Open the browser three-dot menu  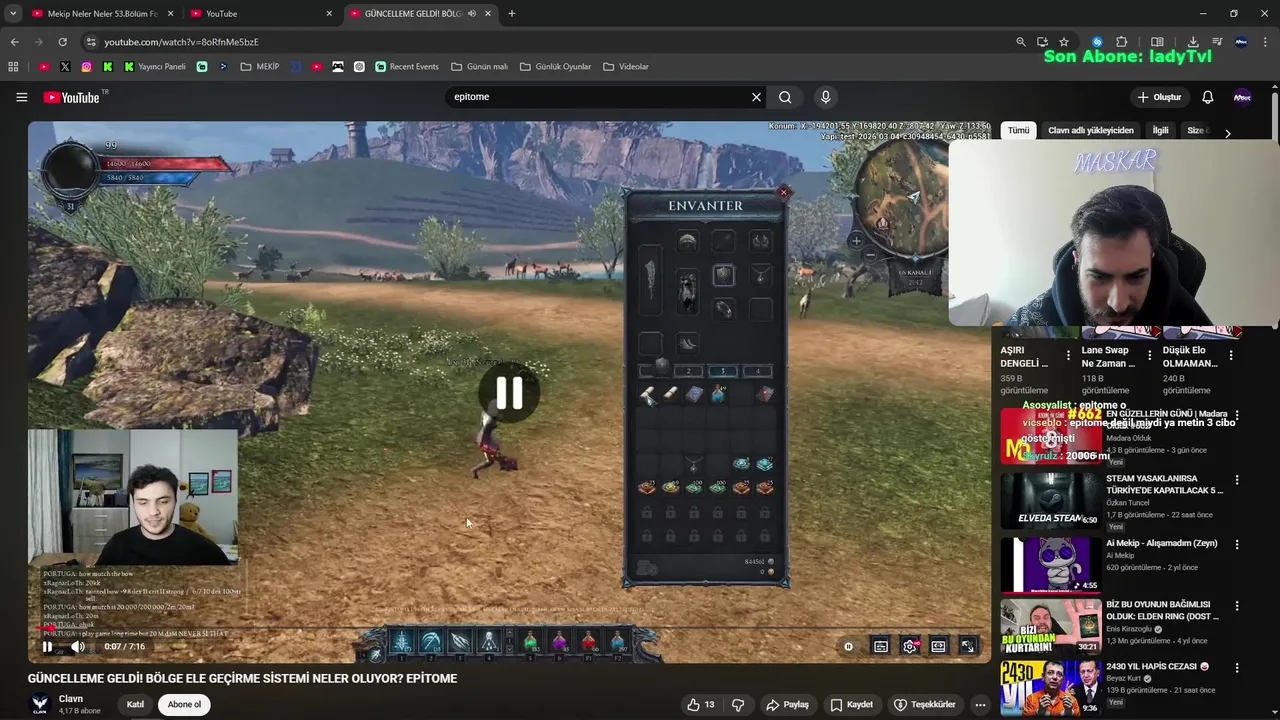(1266, 42)
